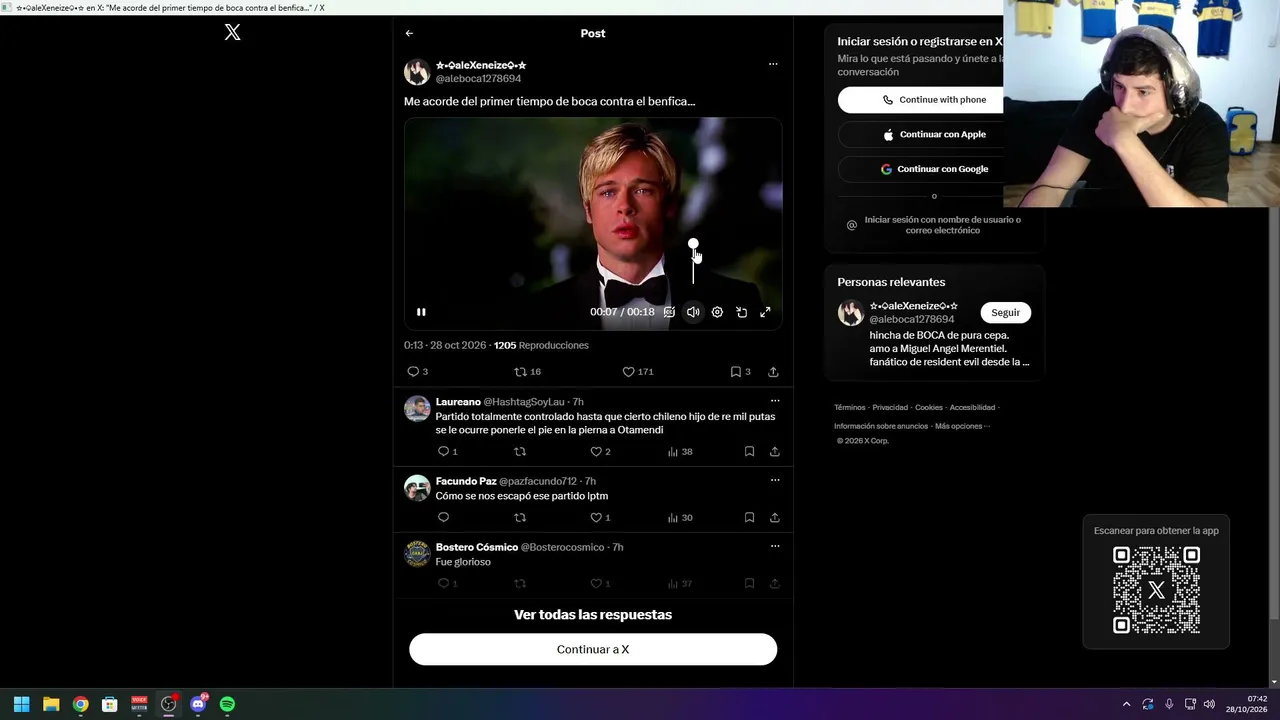Expand "Más opciones" in footer

click(962, 426)
